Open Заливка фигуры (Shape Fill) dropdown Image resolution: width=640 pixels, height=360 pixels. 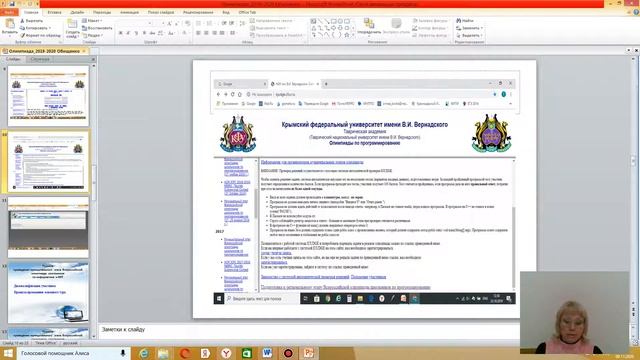tap(431, 20)
